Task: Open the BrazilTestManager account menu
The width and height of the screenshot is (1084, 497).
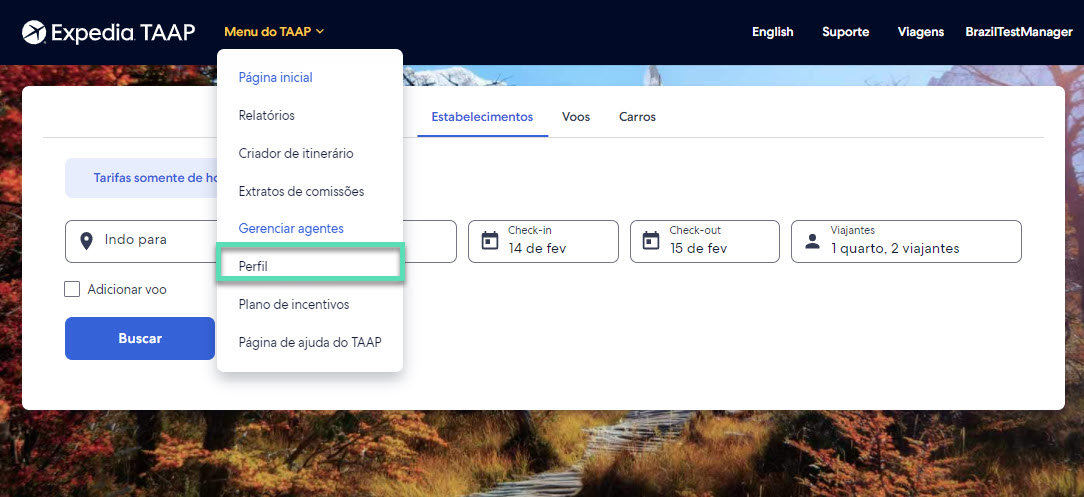Action: click(1019, 32)
